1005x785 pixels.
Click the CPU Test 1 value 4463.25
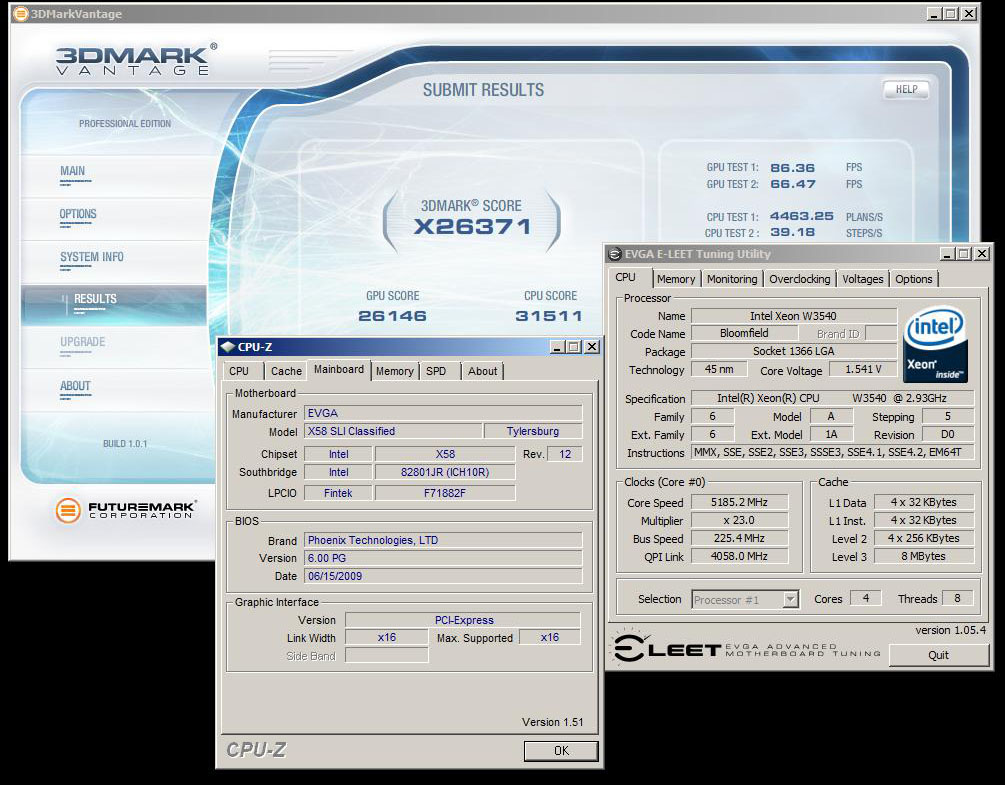pos(802,217)
